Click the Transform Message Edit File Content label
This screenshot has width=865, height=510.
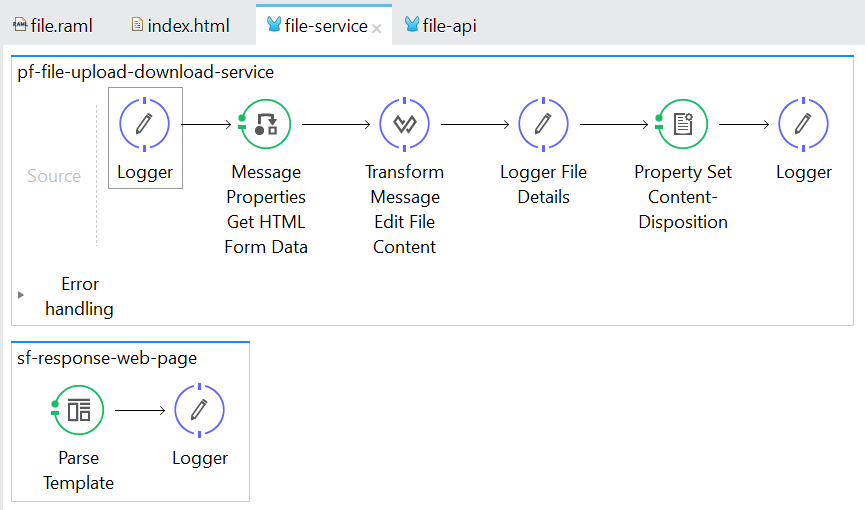tap(404, 209)
